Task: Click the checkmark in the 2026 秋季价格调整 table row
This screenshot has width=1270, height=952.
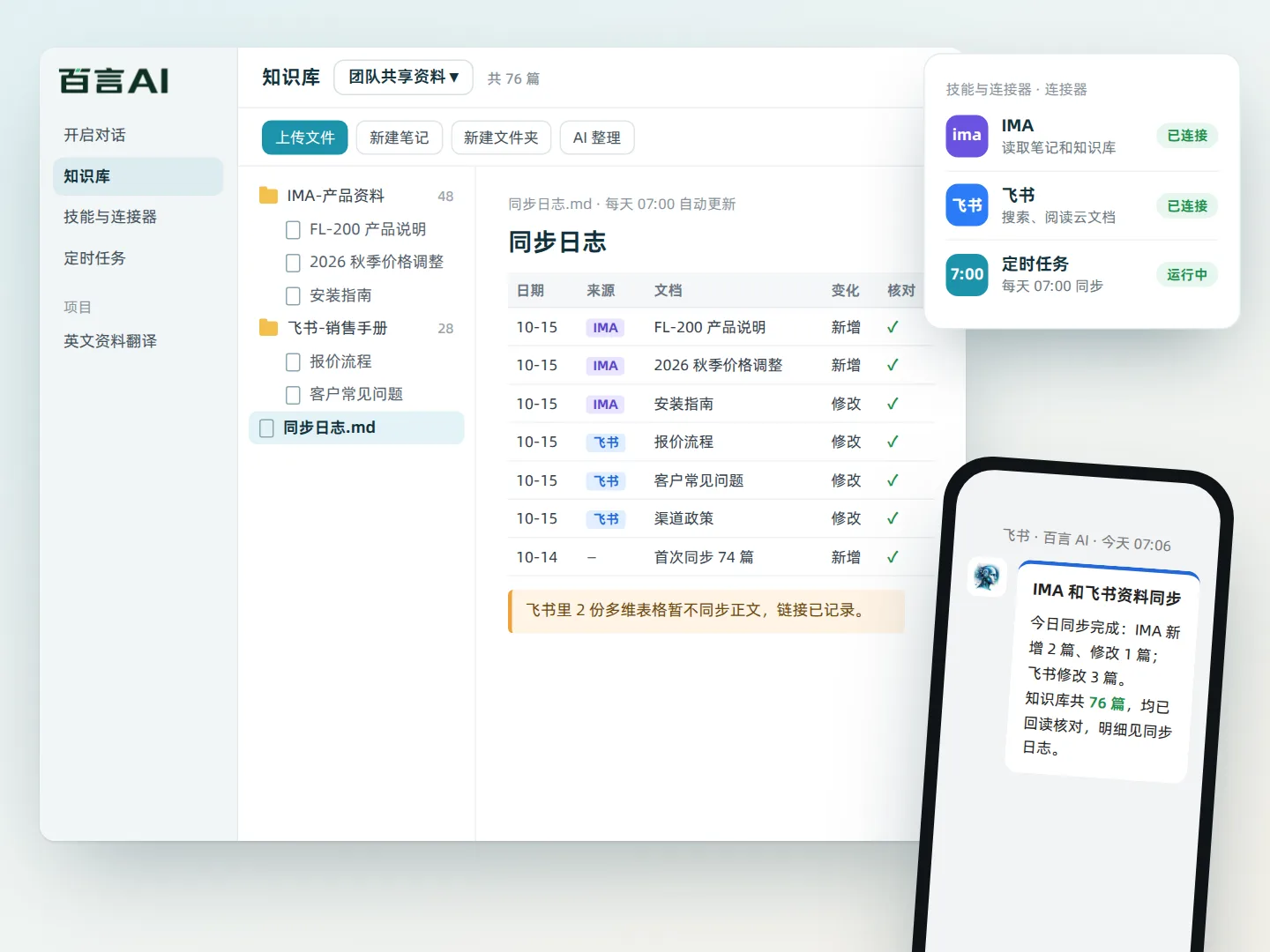Action: pos(893,365)
